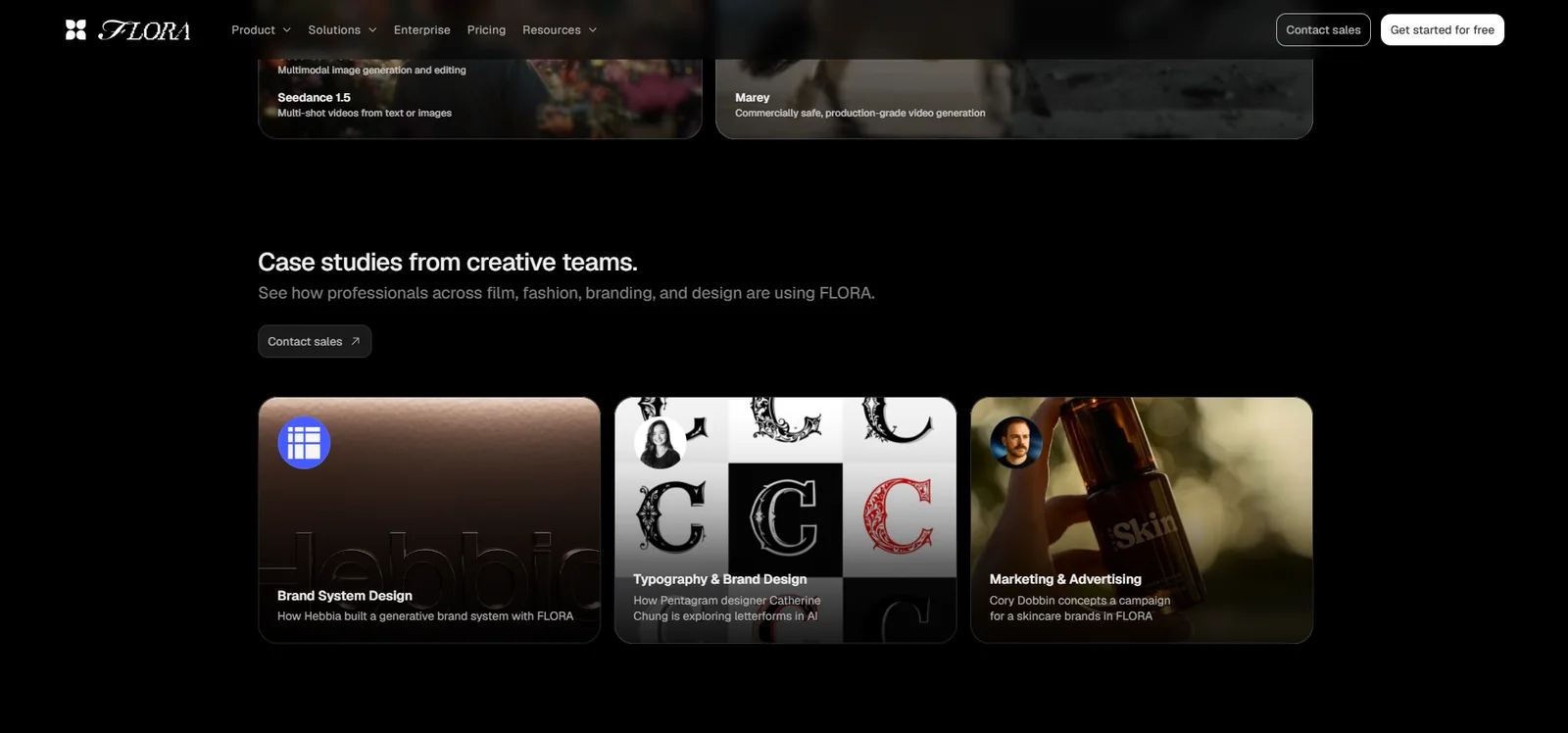Open the Solutions dropdown chevron
The image size is (1568, 733).
(372, 30)
